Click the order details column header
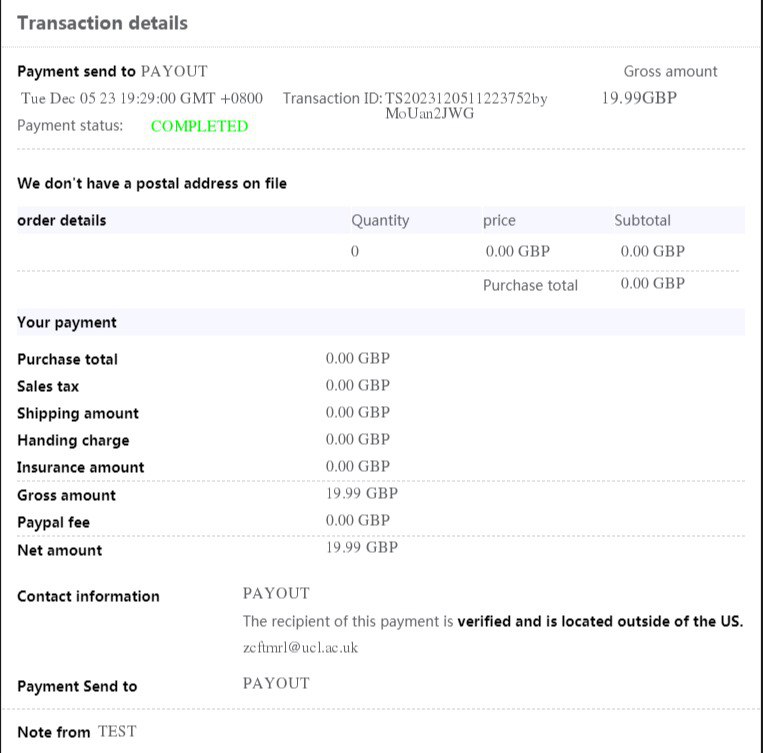 [62, 220]
